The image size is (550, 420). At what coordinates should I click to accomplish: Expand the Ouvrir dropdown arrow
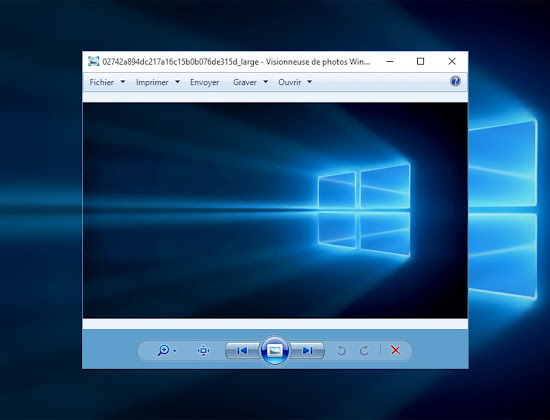pyautogui.click(x=309, y=82)
